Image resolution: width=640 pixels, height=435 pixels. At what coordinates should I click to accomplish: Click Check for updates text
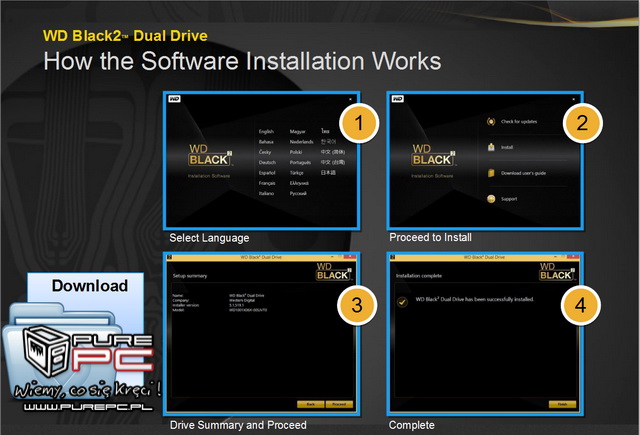point(519,122)
